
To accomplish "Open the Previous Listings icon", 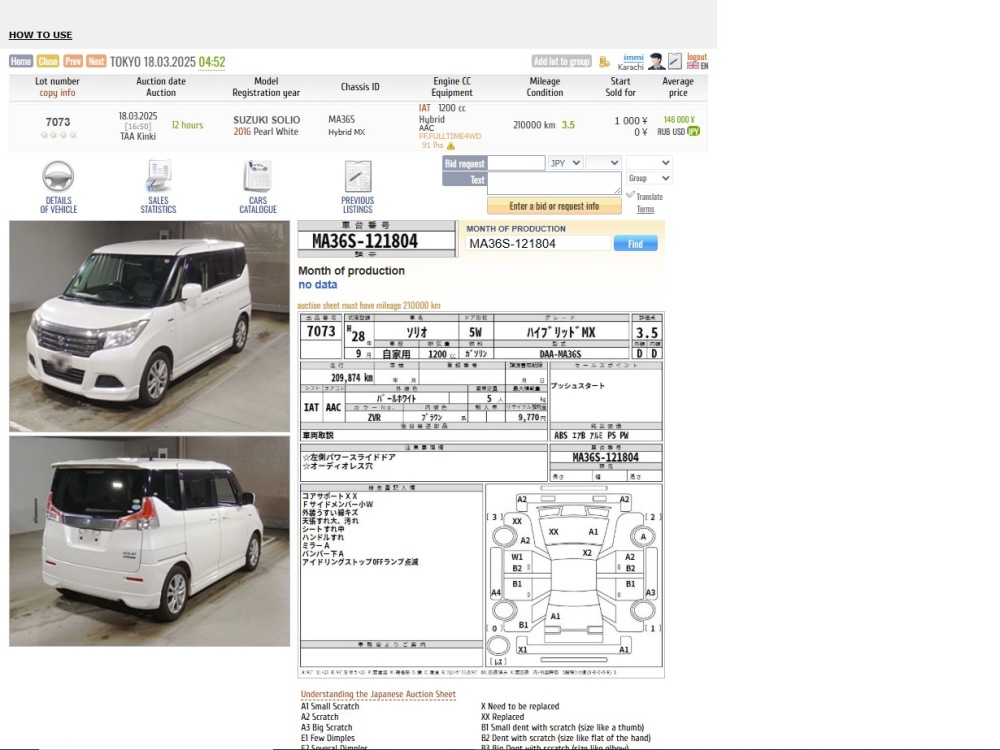I will pos(358,176).
